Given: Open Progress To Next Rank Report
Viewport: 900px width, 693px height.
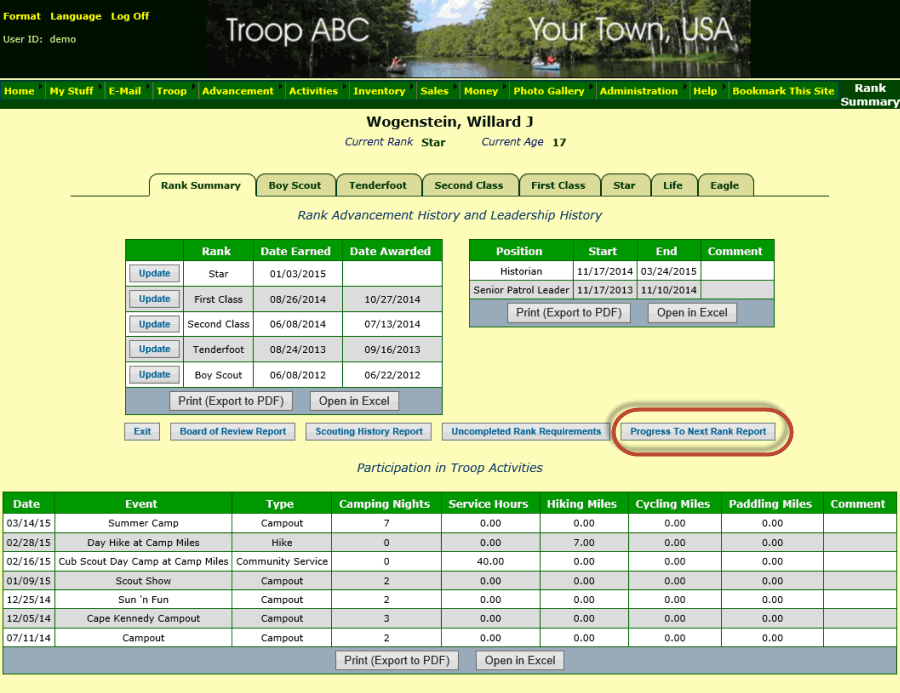Looking at the screenshot, I should [698, 431].
